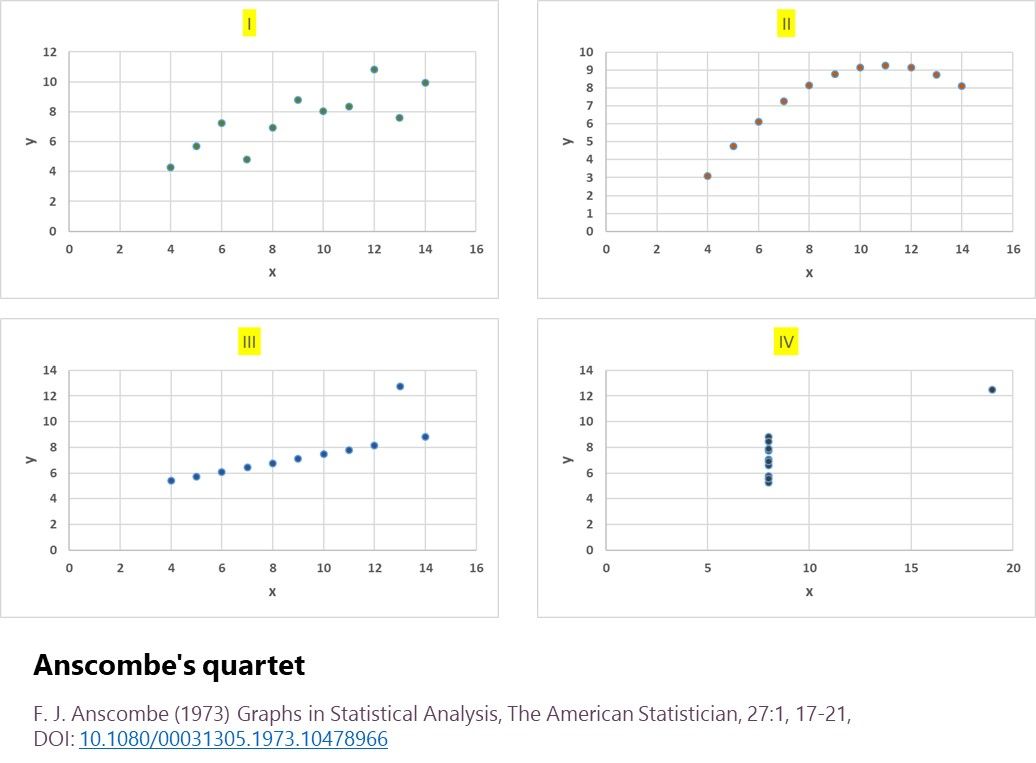Click the outlier point in chart III
The height and width of the screenshot is (763, 1036).
(x=400, y=386)
